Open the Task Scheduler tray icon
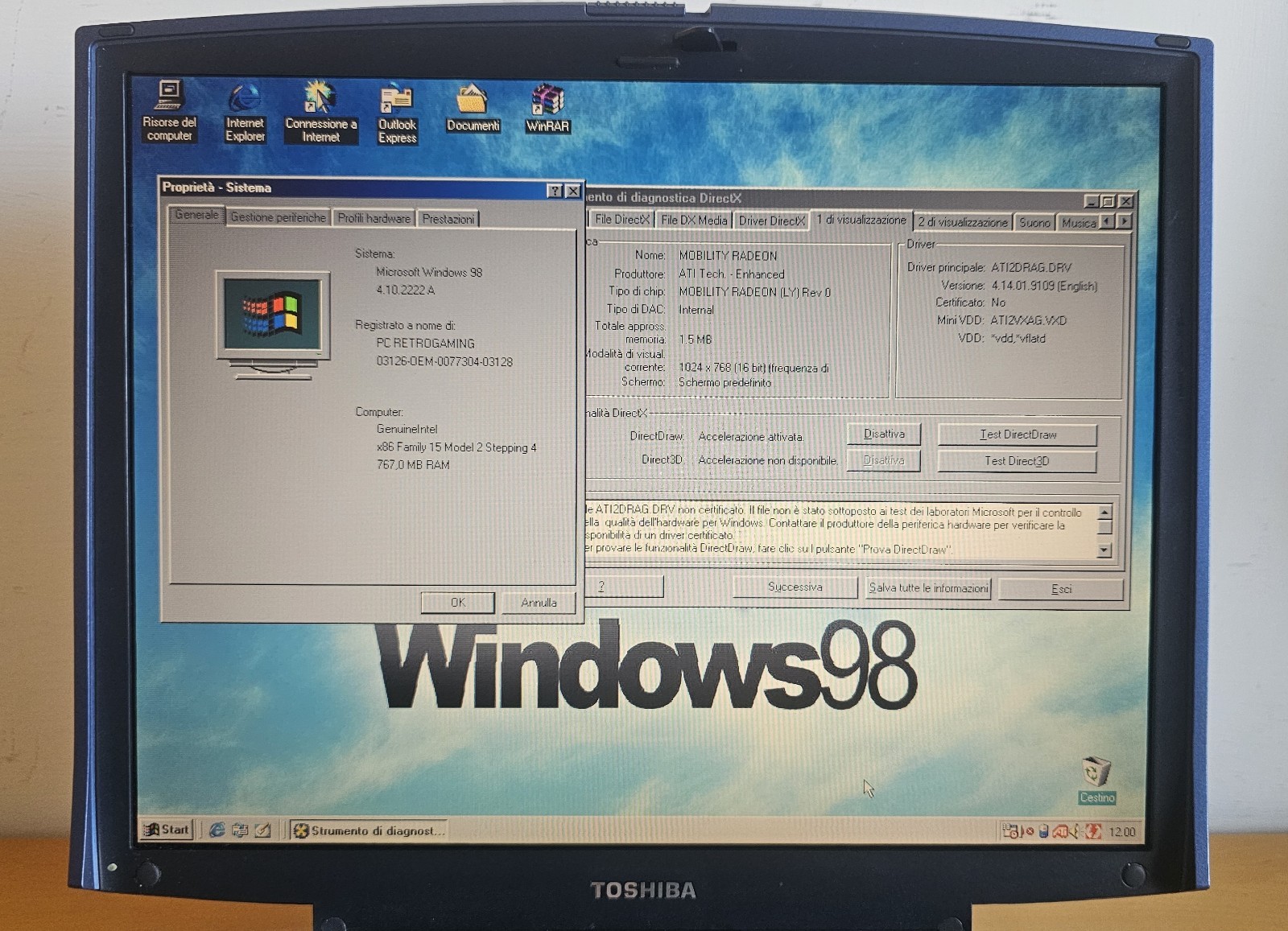This screenshot has width=1288, height=931. (x=1009, y=831)
